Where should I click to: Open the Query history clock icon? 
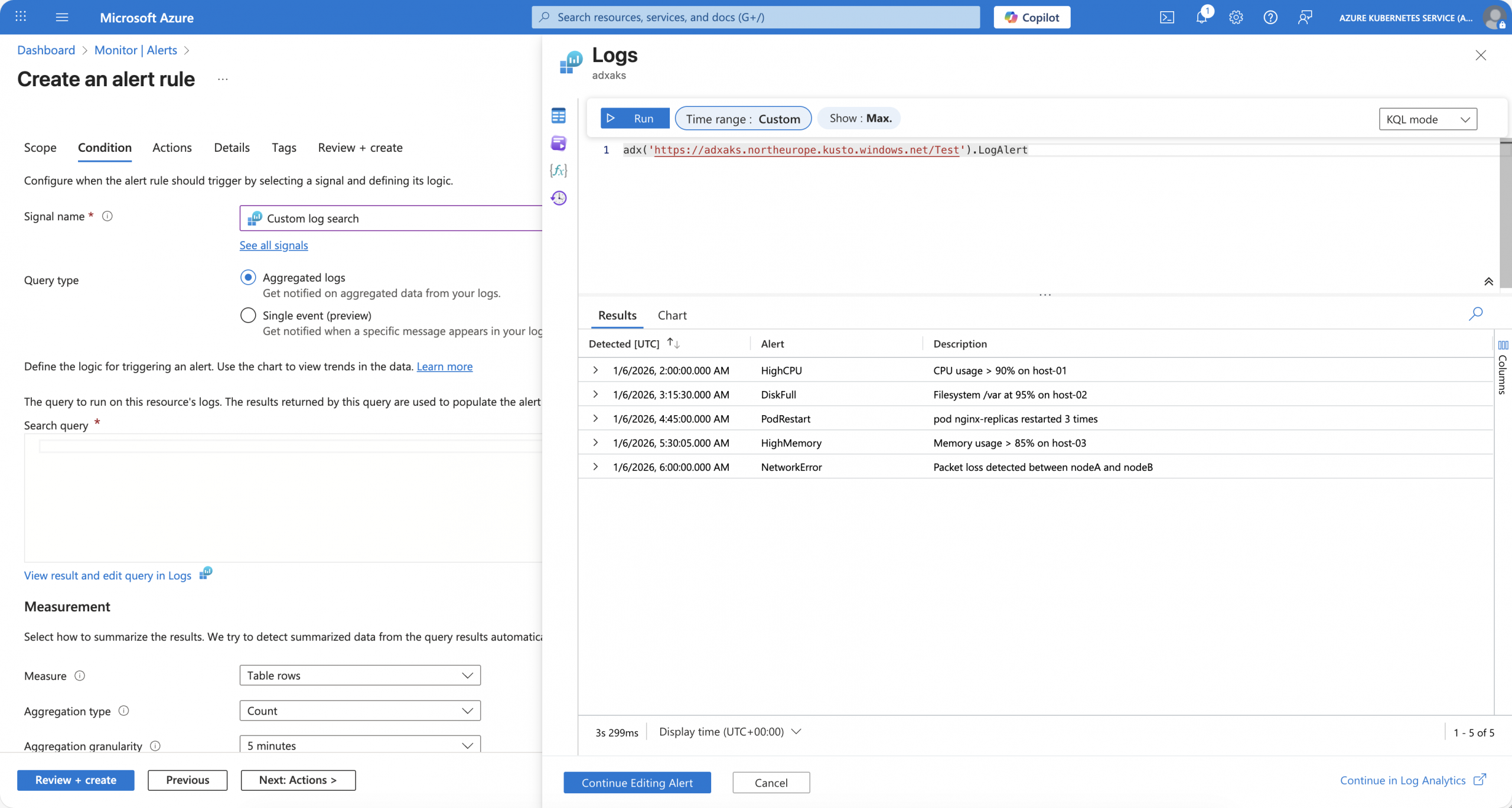coord(558,198)
